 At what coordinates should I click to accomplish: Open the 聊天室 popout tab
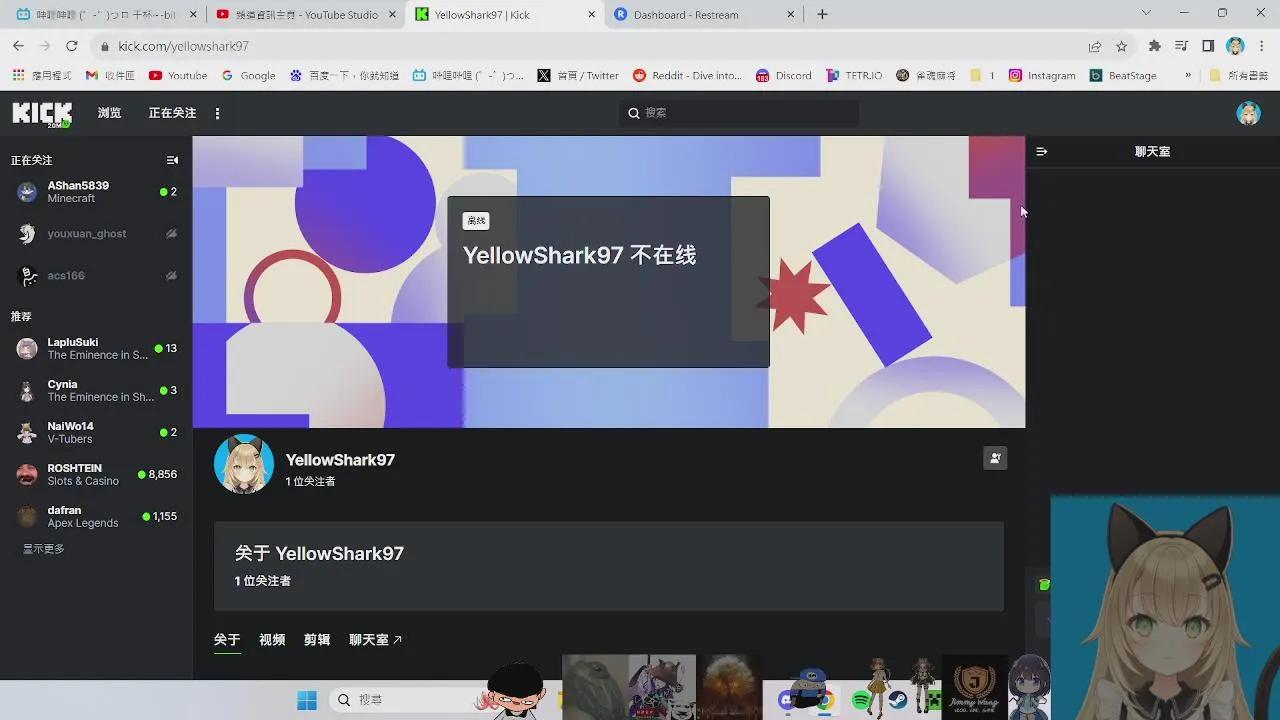coord(375,640)
